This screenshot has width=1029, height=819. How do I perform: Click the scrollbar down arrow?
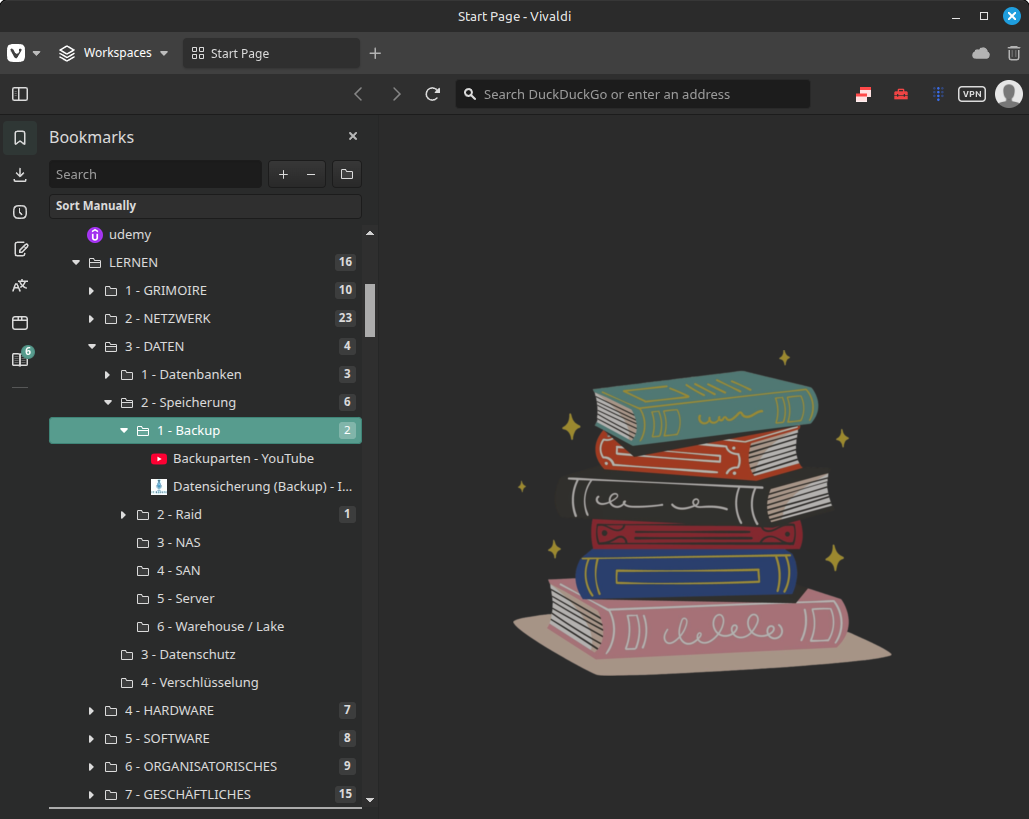(x=370, y=800)
